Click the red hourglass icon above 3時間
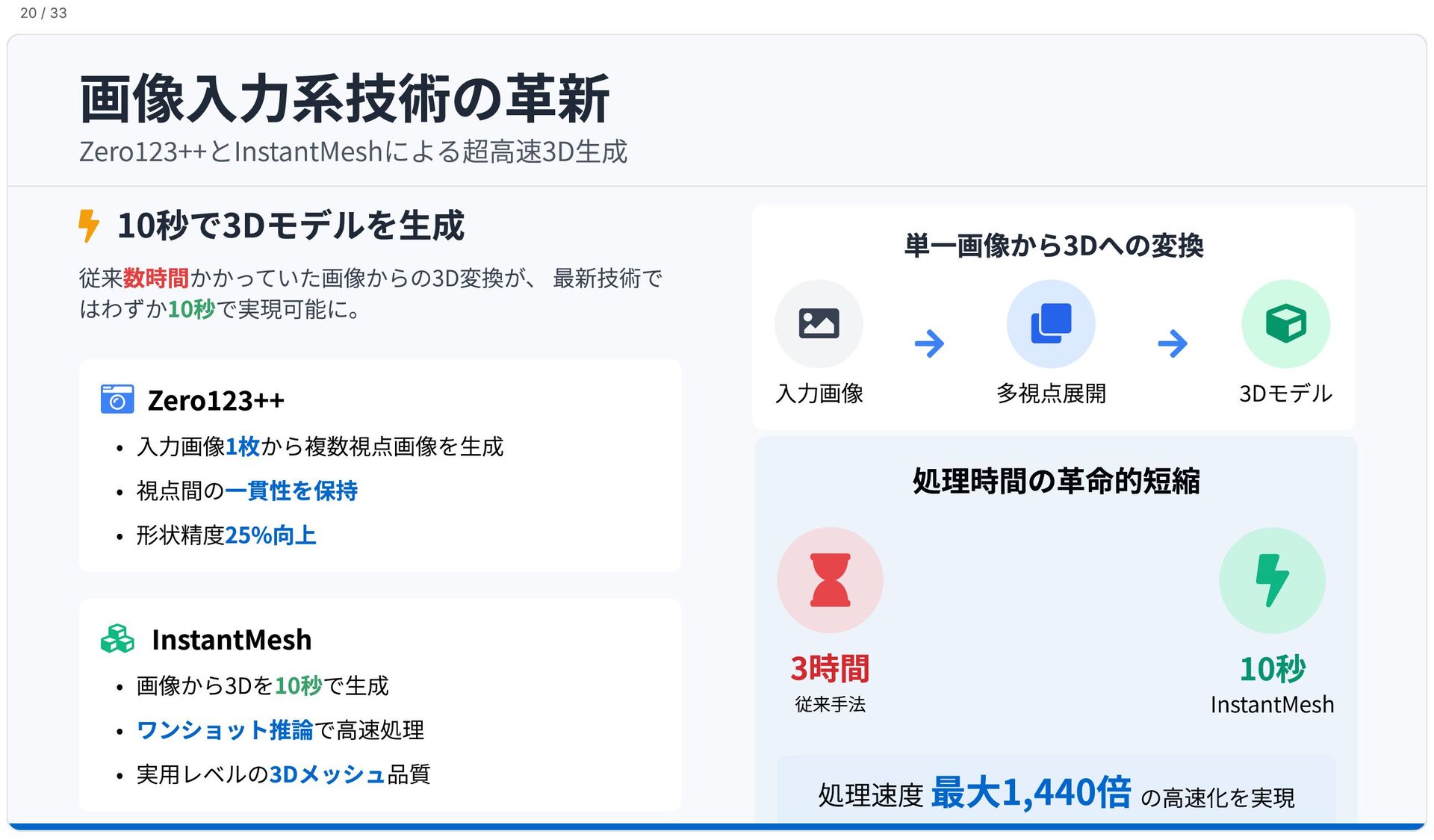This screenshot has height=840, width=1434. tap(830, 579)
